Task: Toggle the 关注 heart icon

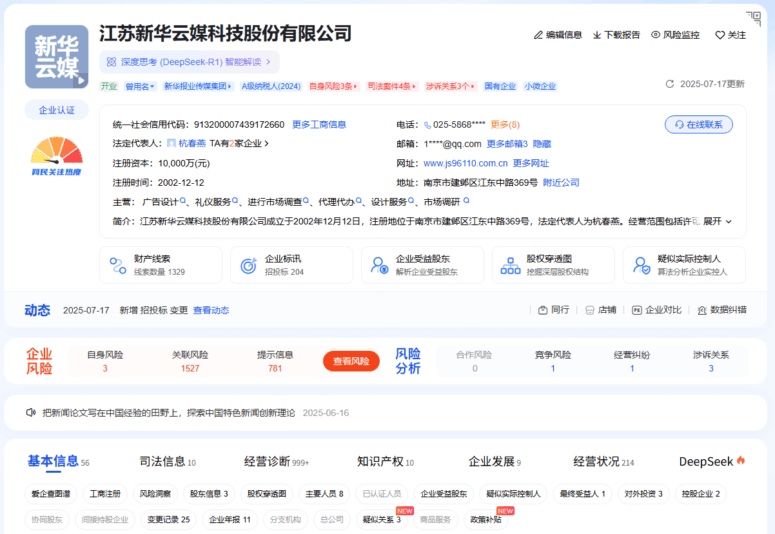Action: pos(720,35)
